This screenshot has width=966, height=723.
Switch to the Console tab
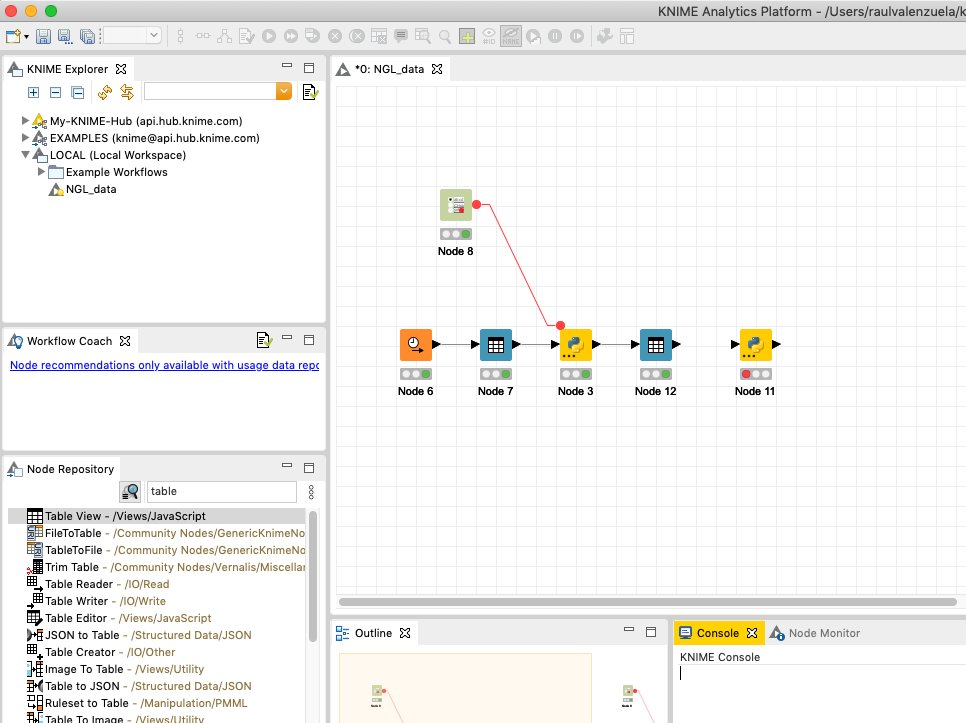click(718, 633)
